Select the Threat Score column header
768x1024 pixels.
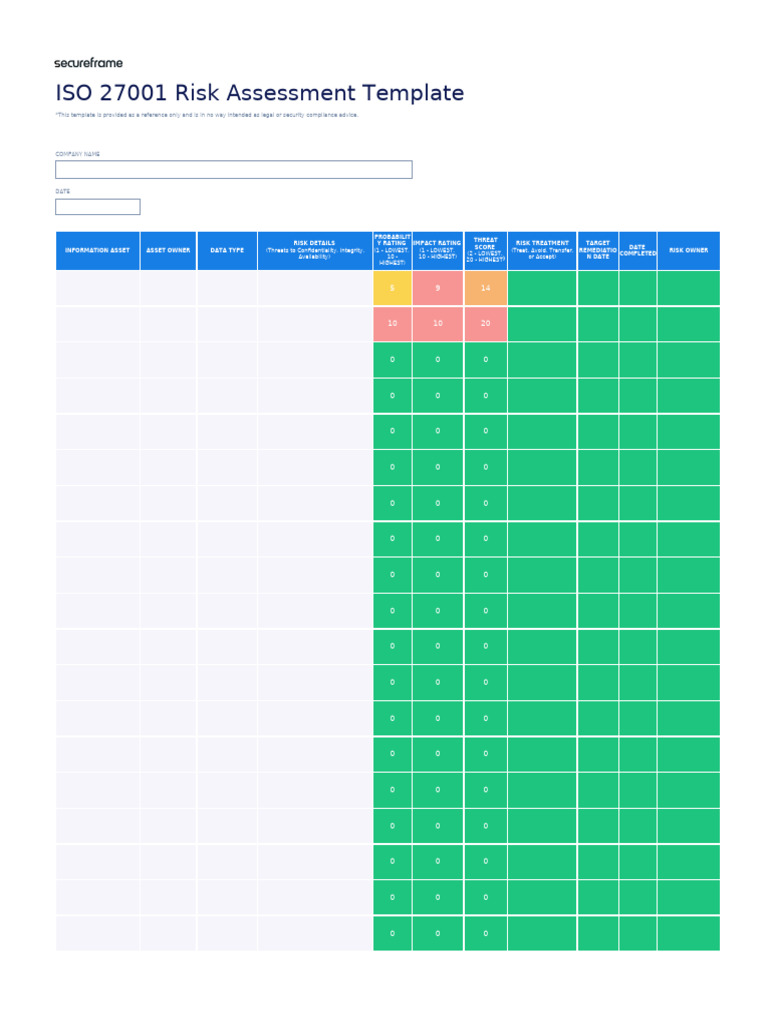point(485,251)
